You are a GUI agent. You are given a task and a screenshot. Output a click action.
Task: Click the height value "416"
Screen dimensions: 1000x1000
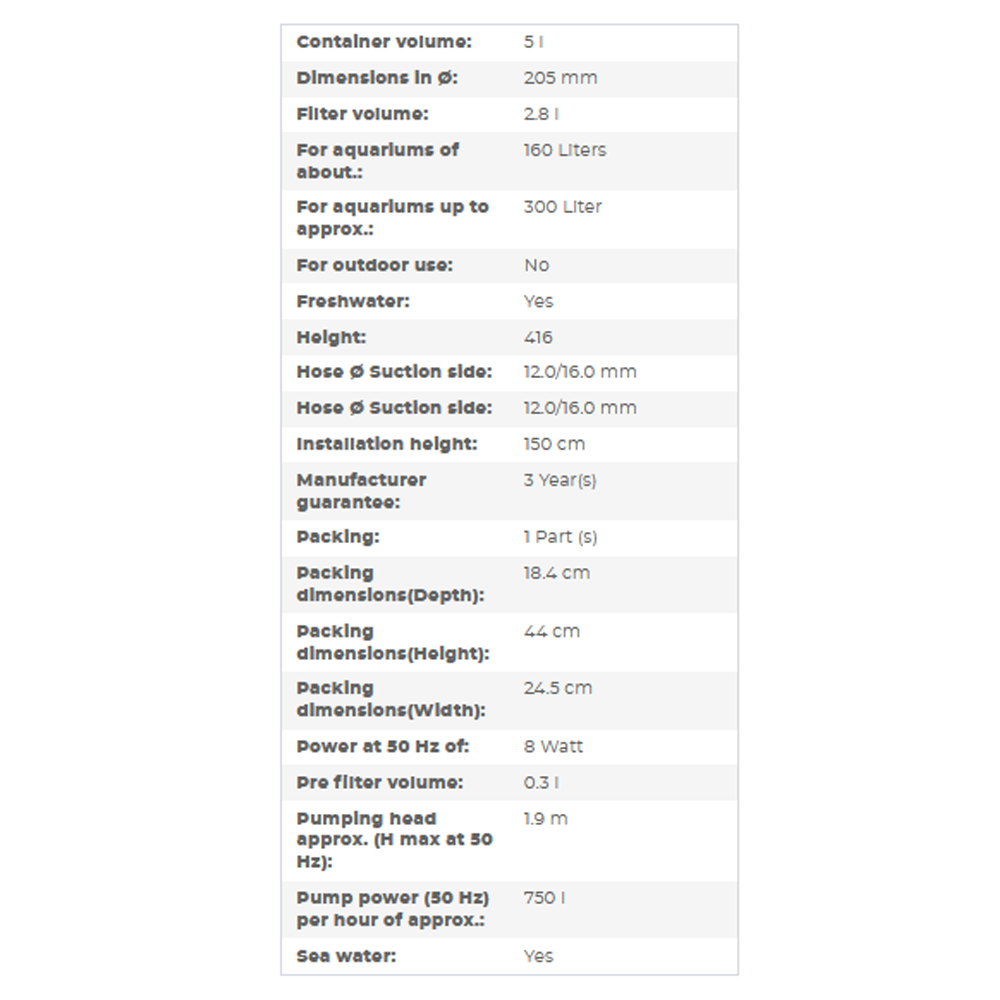(538, 337)
